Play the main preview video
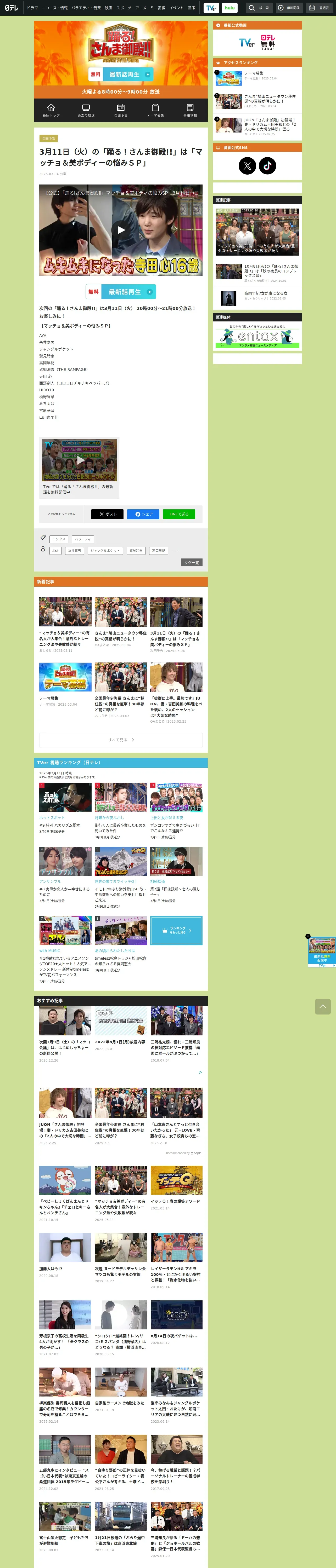Screen dimensions: 336x1568 [x=121, y=230]
